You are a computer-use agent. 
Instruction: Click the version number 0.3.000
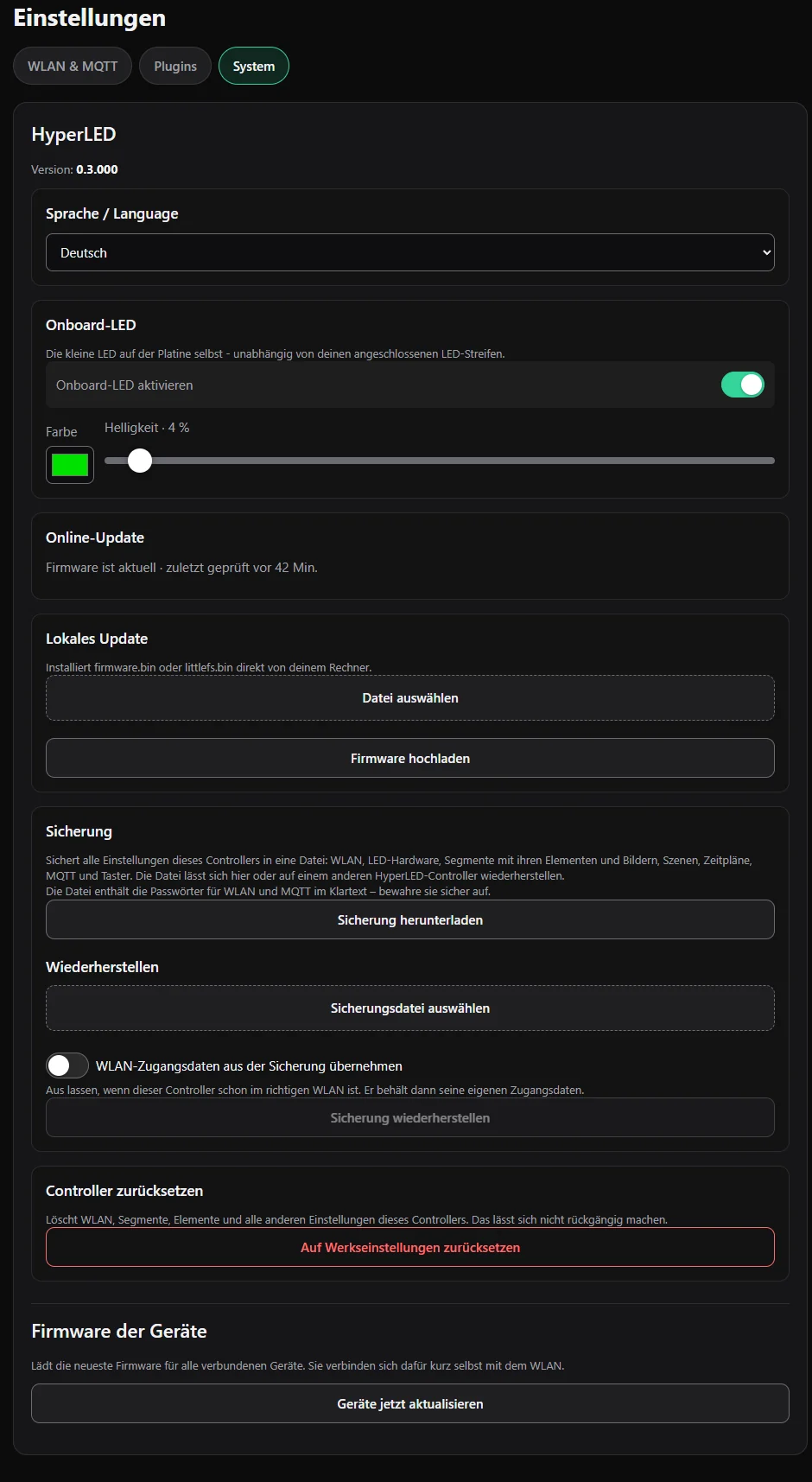[97, 169]
